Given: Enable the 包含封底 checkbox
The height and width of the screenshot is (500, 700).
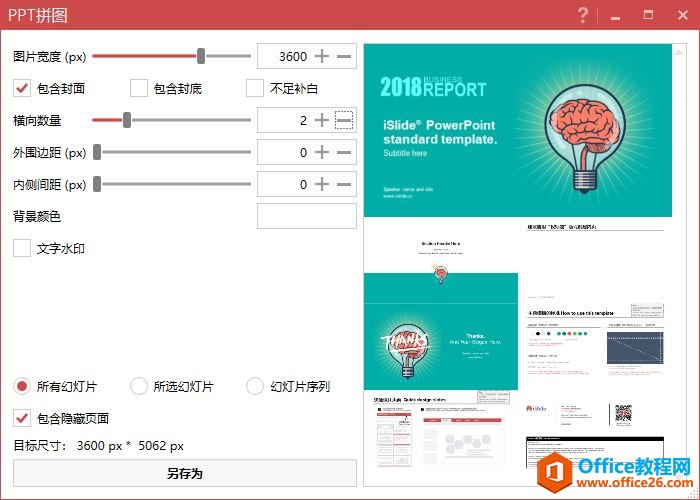Looking at the screenshot, I should coord(139,88).
